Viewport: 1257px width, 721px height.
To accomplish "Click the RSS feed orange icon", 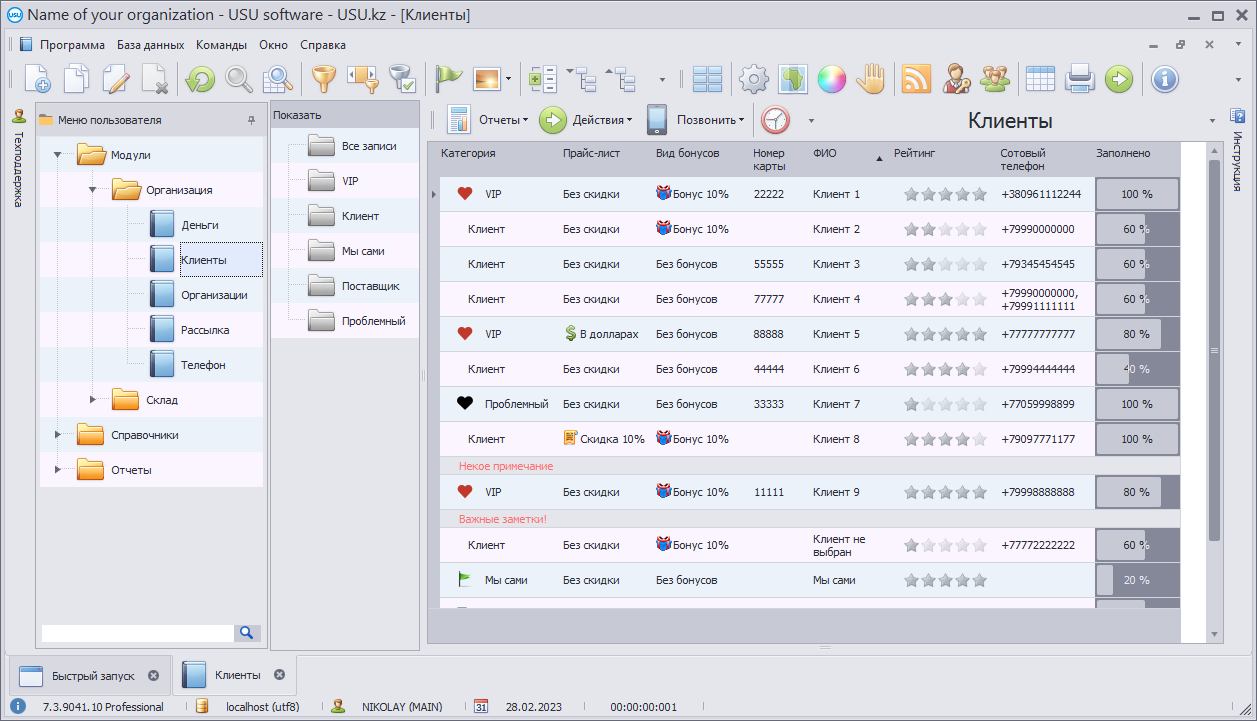I will pos(916,79).
